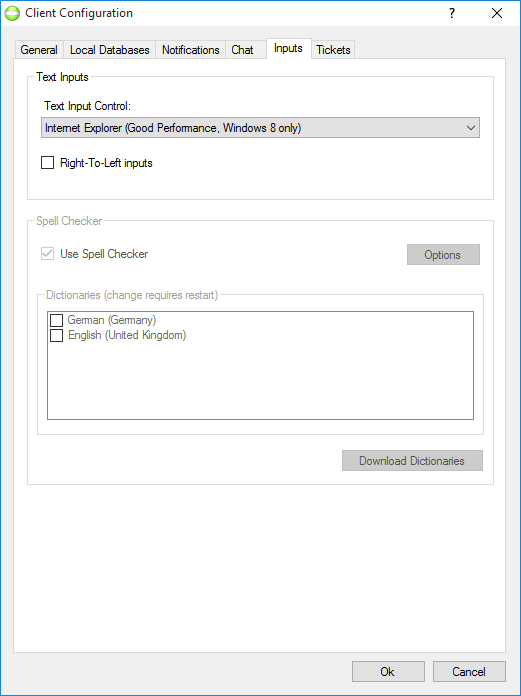Viewport: 521px width, 696px height.
Task: Close the Client Configuration dialog
Action: pyautogui.click(x=497, y=13)
